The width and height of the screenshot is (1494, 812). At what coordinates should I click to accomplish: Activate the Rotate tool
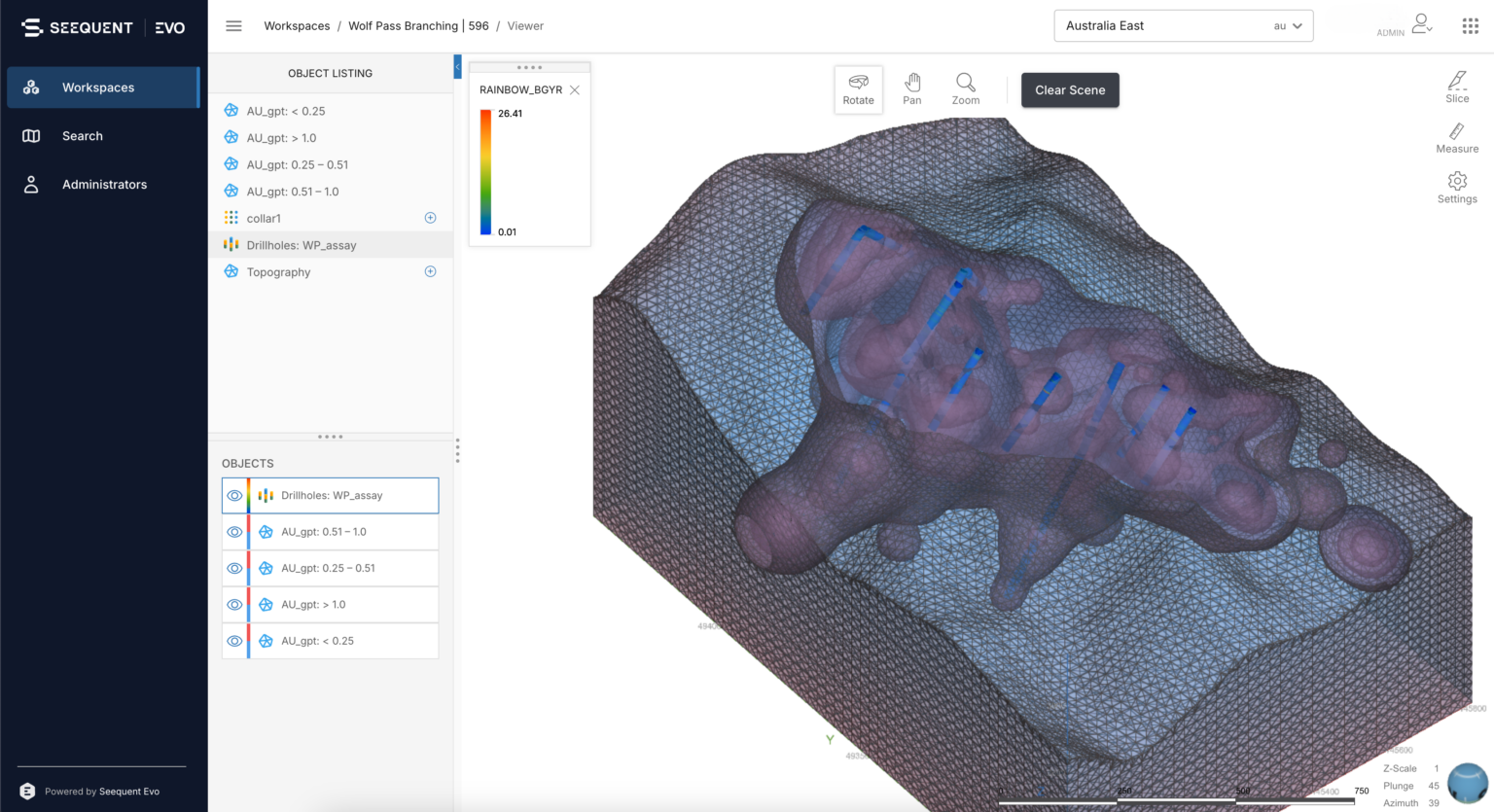[x=858, y=88]
